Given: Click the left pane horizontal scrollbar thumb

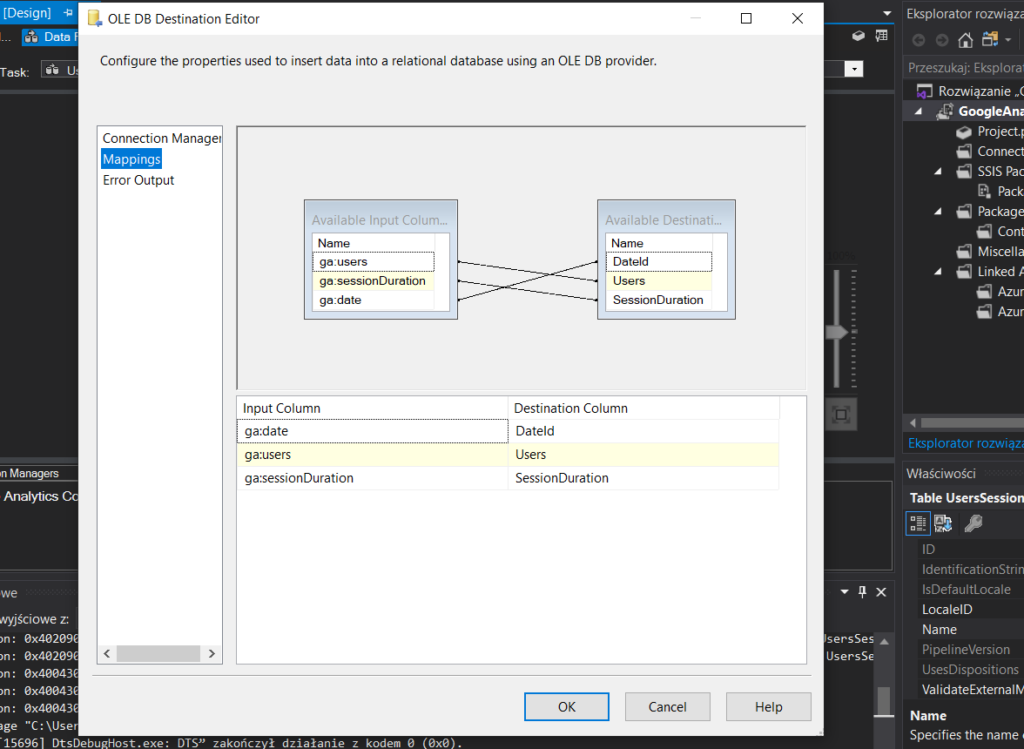Looking at the screenshot, I should point(159,654).
